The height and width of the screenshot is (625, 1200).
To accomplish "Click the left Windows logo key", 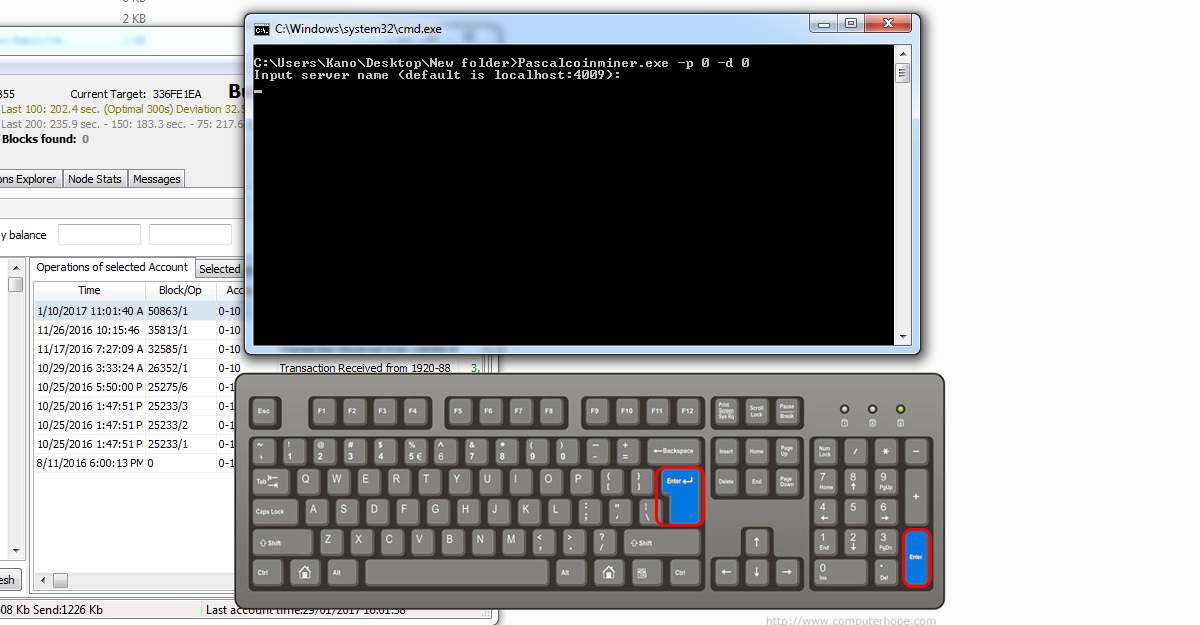I will pyautogui.click(x=304, y=573).
